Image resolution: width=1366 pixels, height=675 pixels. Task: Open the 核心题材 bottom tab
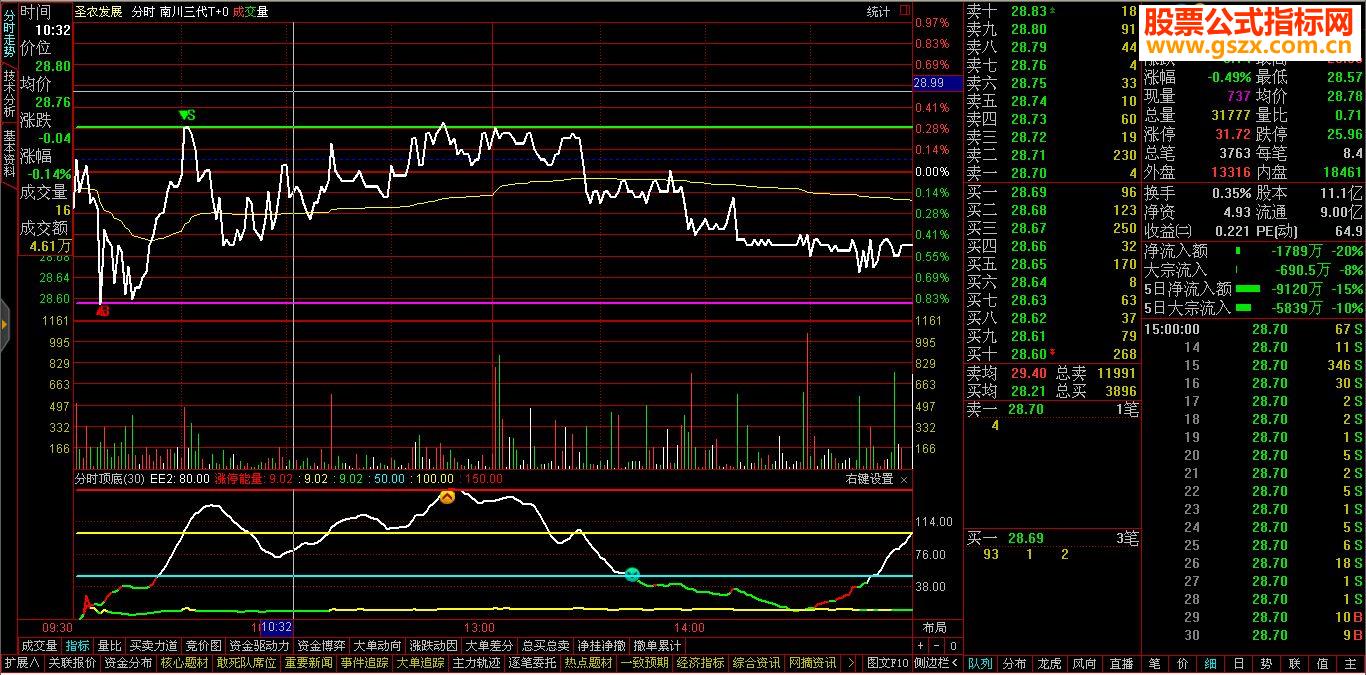[x=184, y=663]
